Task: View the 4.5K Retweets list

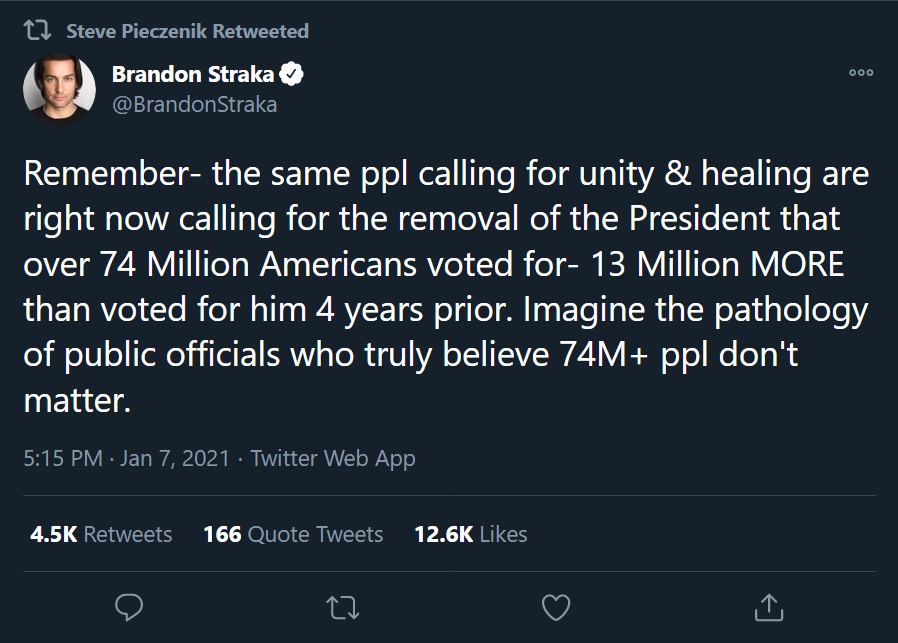Action: pyautogui.click(x=101, y=534)
